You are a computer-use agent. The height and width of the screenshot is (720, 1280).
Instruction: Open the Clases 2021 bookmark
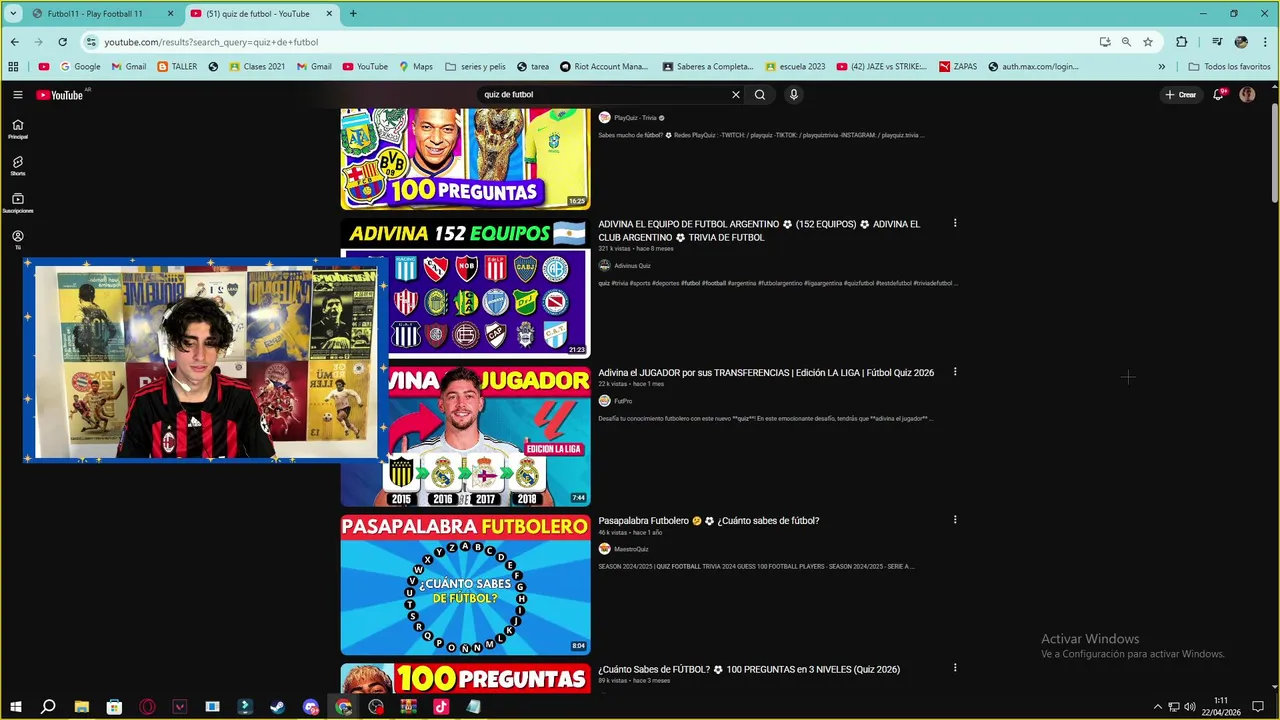[x=257, y=67]
